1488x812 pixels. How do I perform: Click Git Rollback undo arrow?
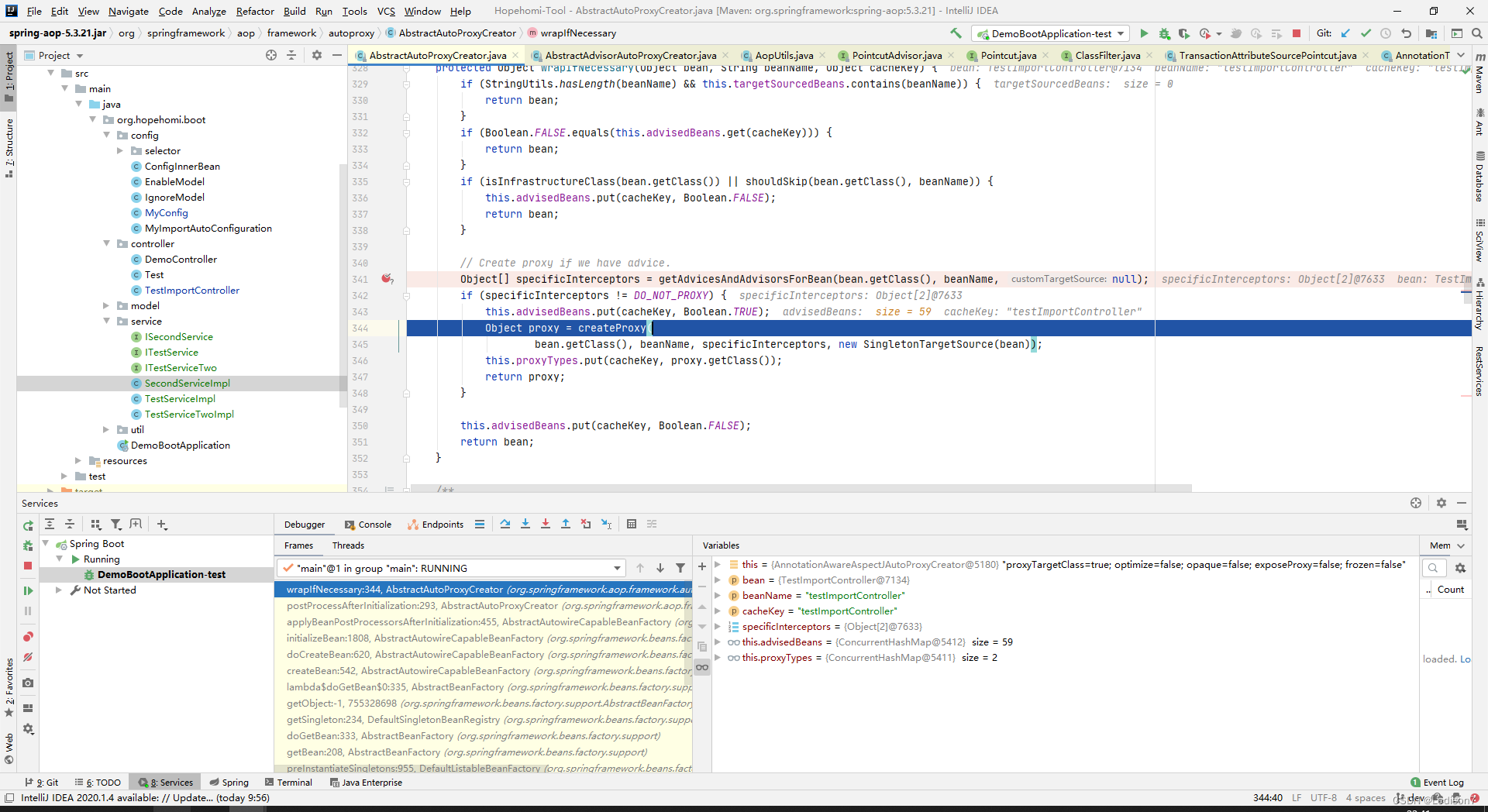click(1407, 33)
